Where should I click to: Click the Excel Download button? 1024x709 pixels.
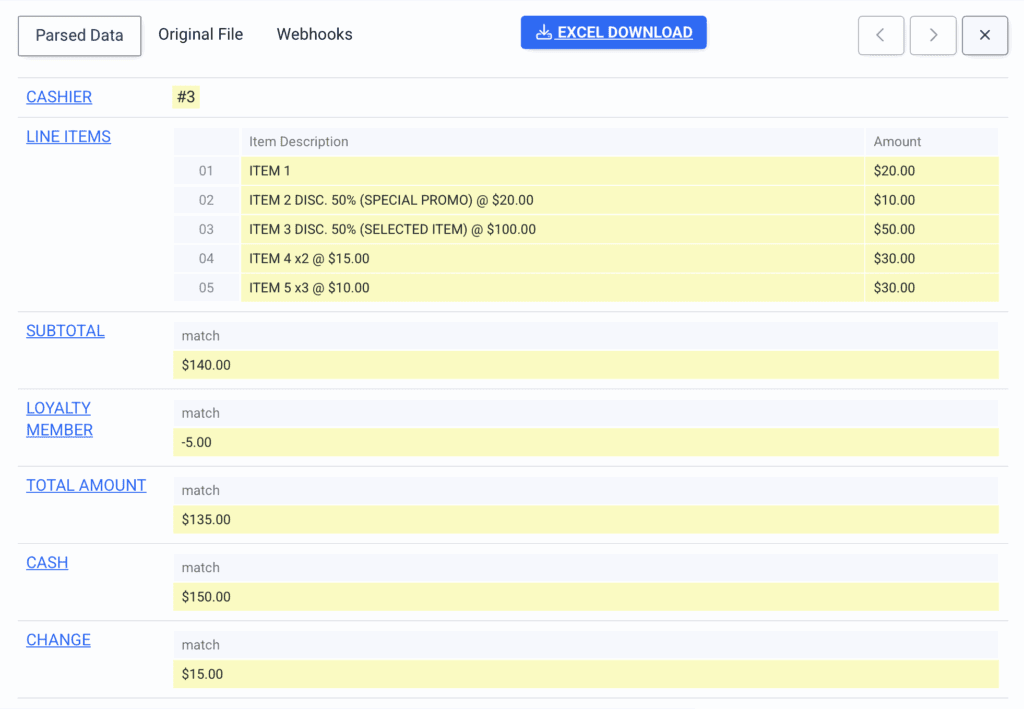613,32
